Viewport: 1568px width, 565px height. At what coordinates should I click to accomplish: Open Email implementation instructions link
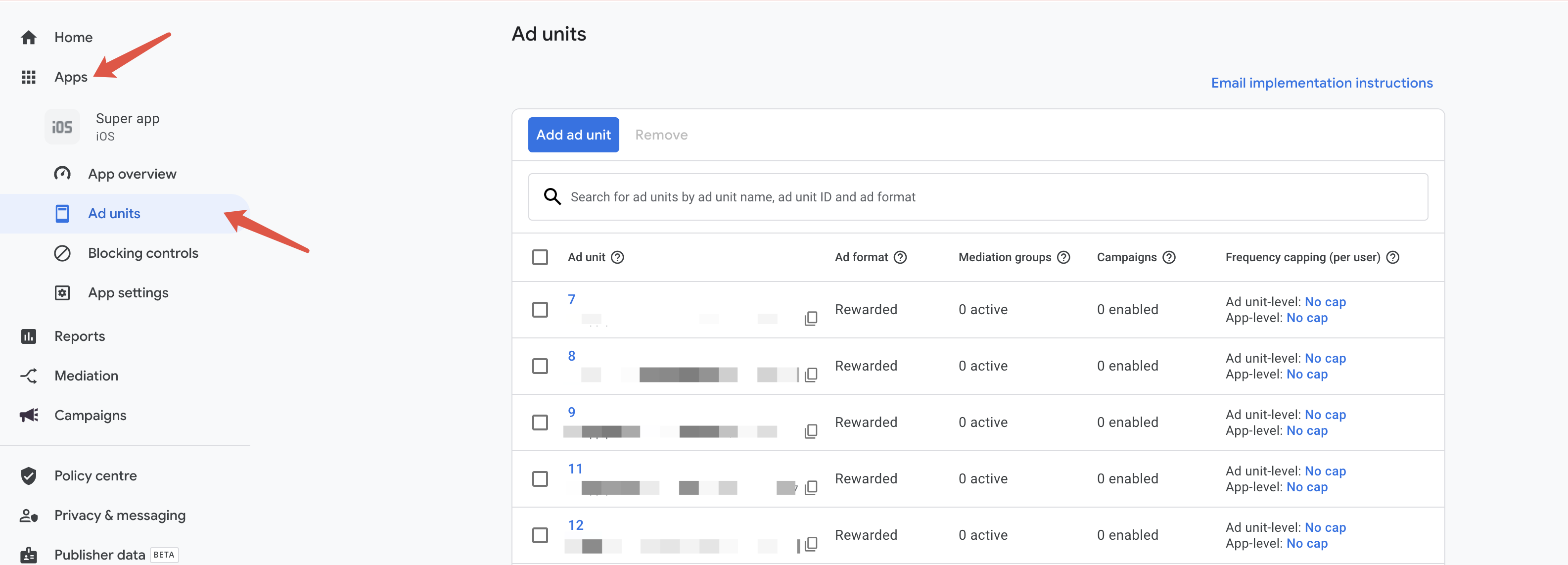1321,83
